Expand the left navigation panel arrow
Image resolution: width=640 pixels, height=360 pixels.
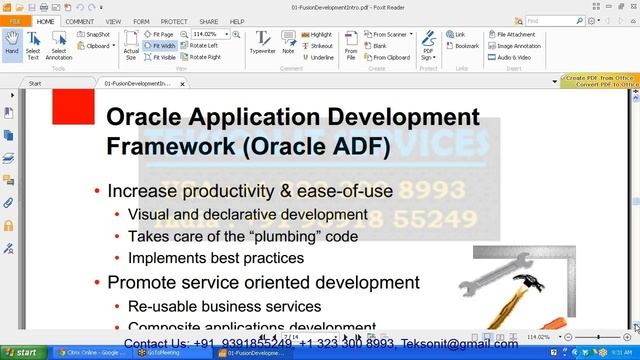(12, 95)
